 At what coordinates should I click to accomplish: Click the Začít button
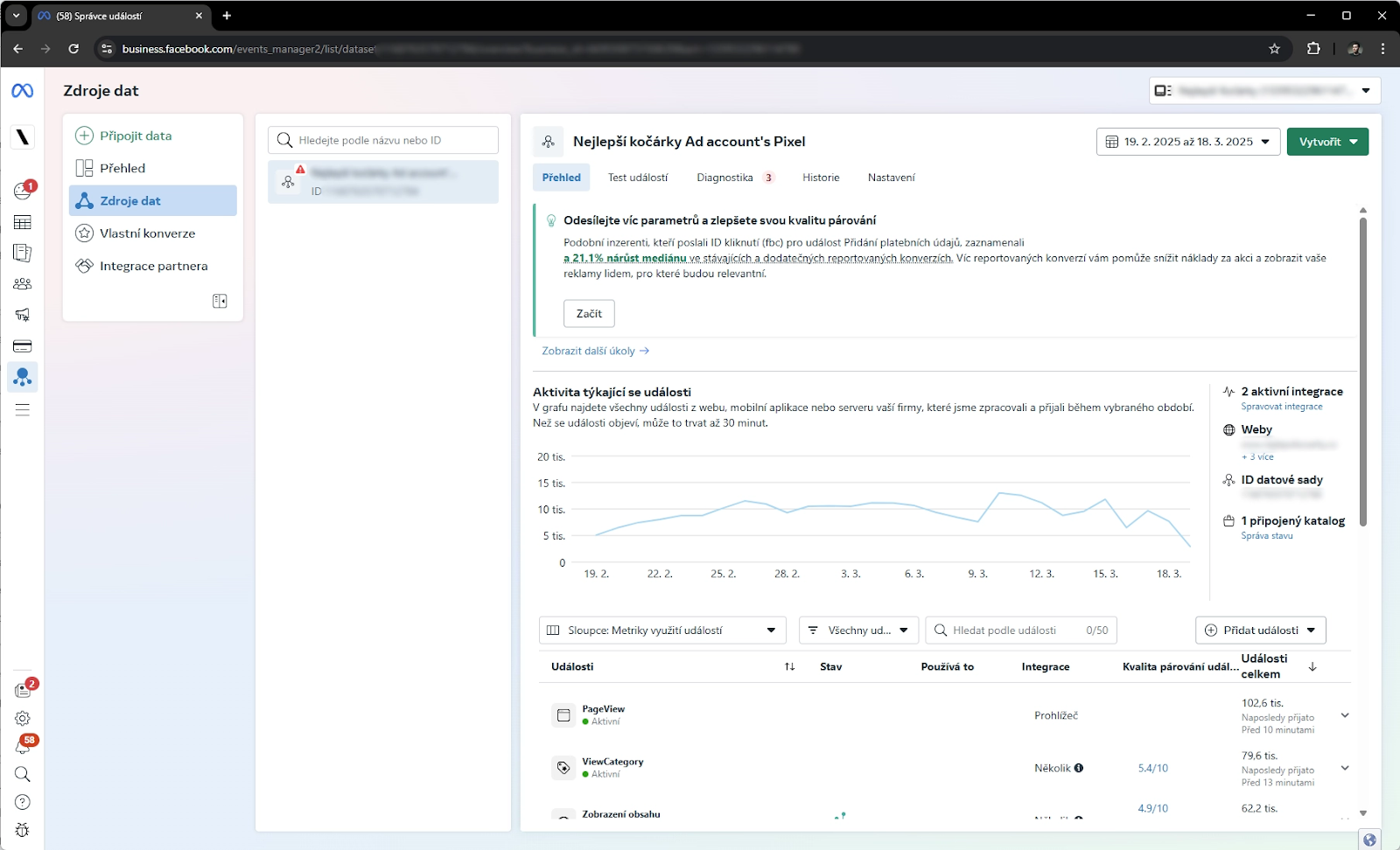589,313
